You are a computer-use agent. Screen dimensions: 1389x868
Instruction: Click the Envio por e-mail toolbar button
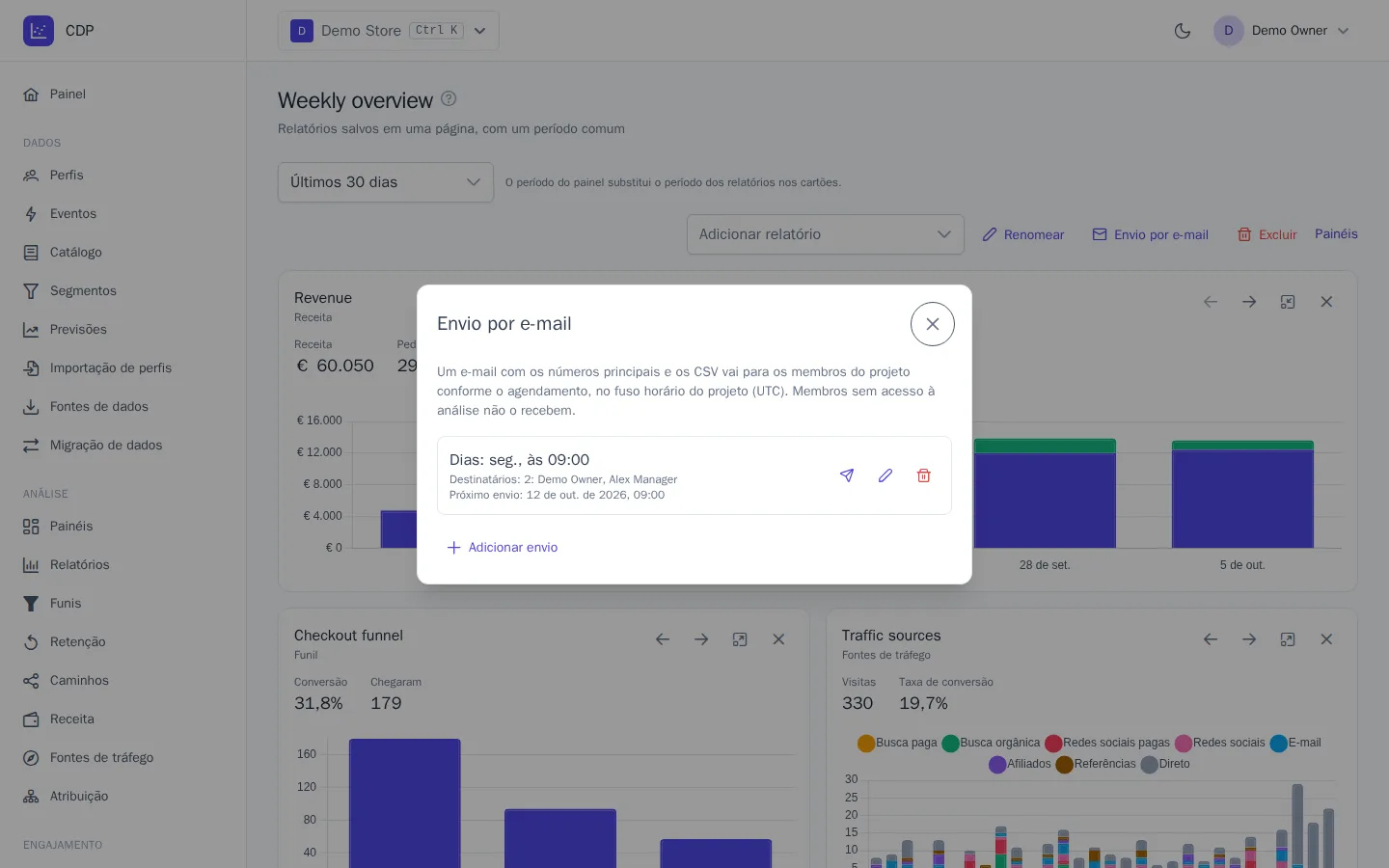[1151, 234]
